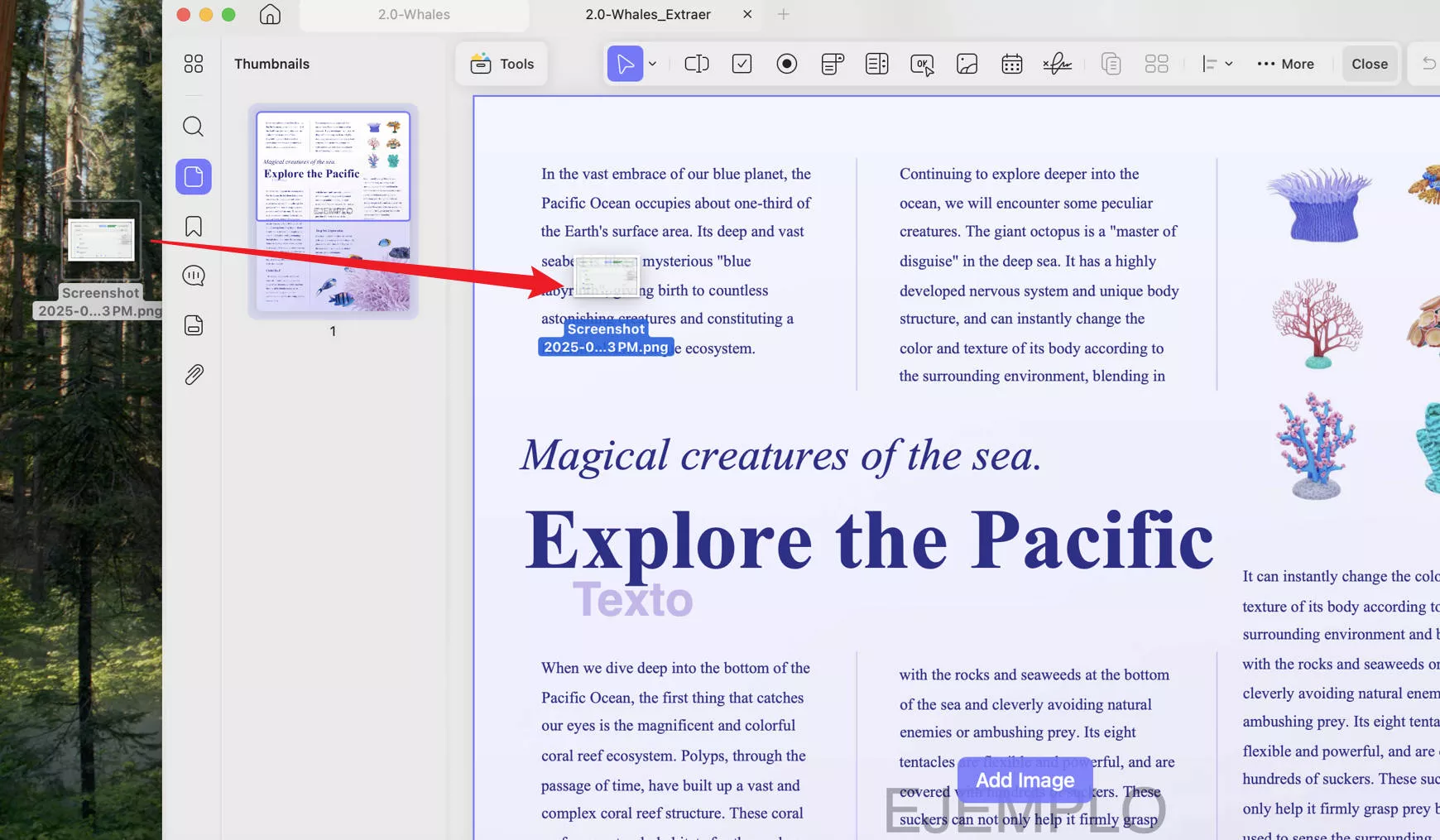This screenshot has width=1440, height=840.
Task: Click the red coral image
Action: 1317,324
